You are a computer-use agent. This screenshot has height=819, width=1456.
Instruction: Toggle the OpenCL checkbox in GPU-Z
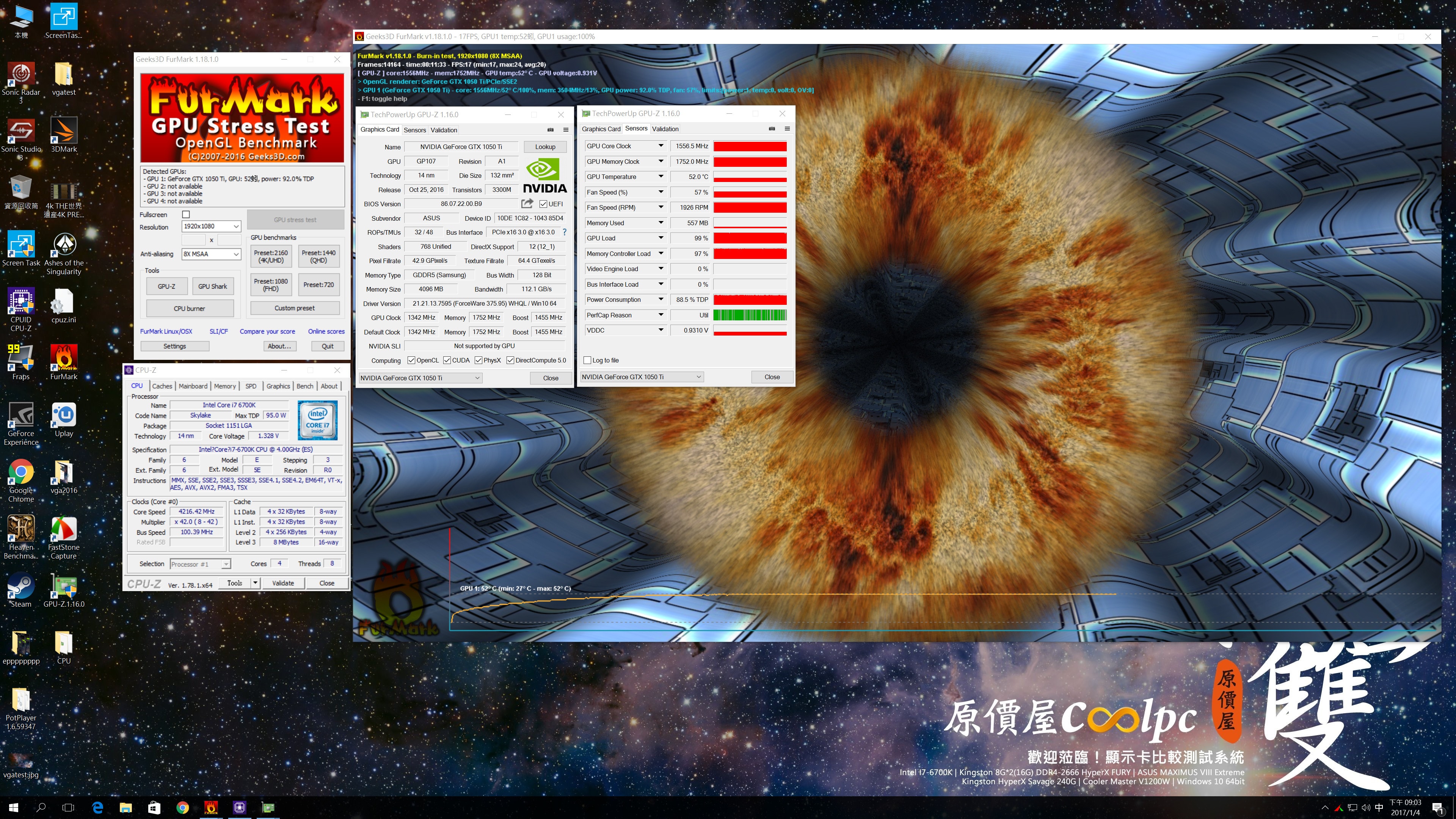pyautogui.click(x=411, y=361)
